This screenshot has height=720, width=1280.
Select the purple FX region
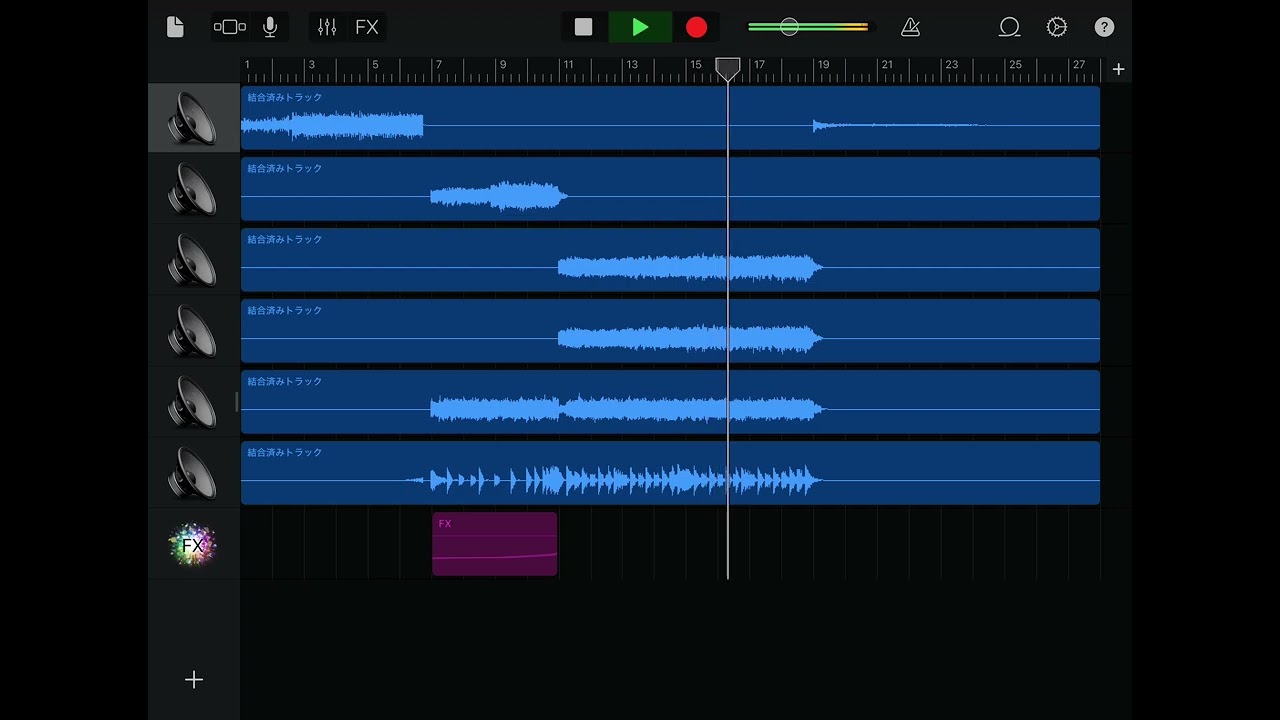click(x=495, y=544)
